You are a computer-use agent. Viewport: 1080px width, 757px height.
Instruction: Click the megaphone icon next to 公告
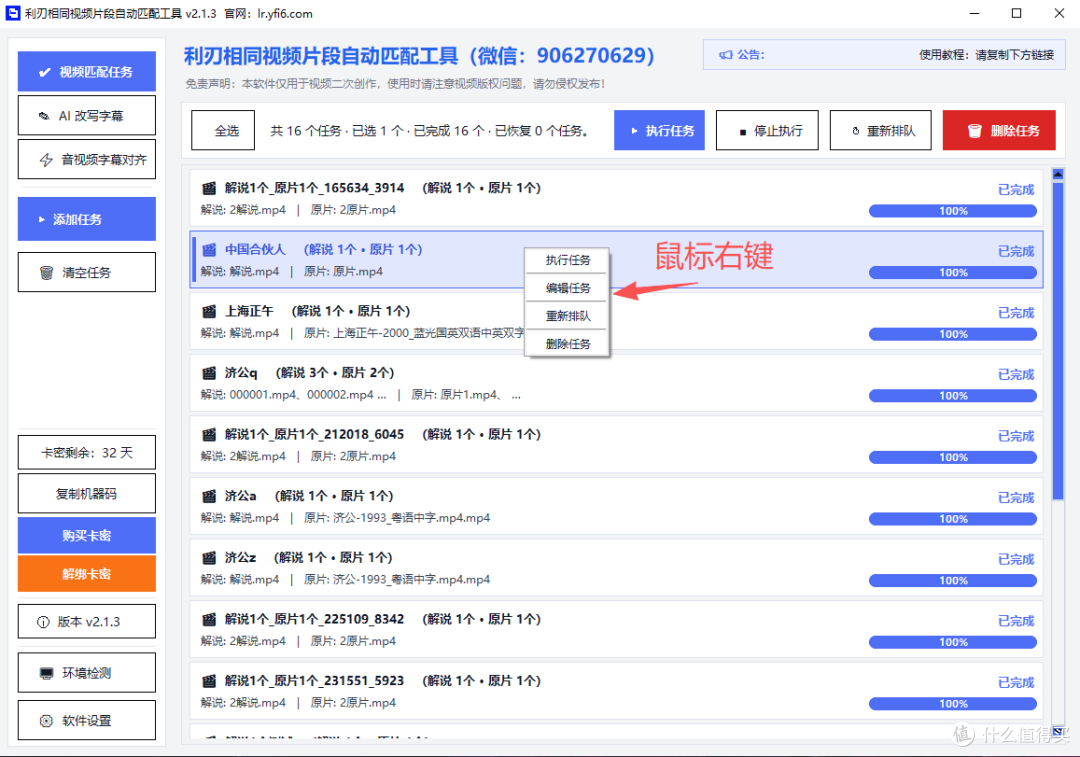coord(725,55)
